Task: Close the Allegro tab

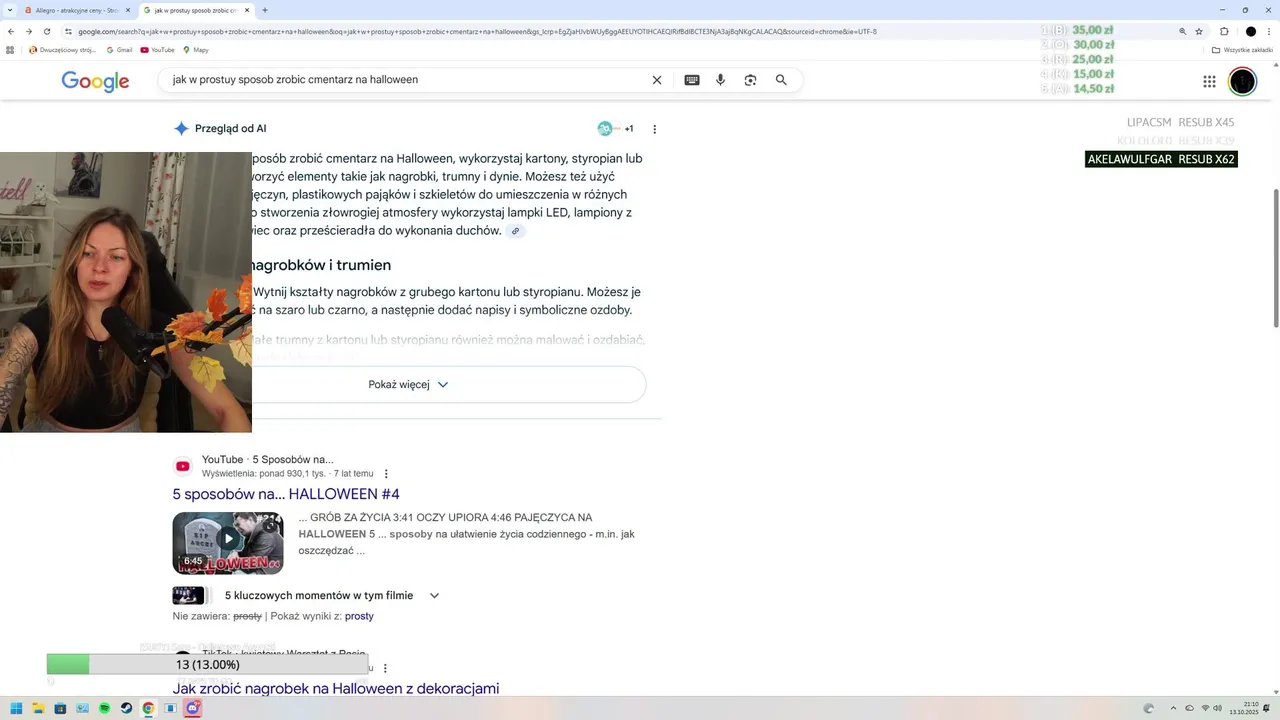Action: tap(127, 10)
